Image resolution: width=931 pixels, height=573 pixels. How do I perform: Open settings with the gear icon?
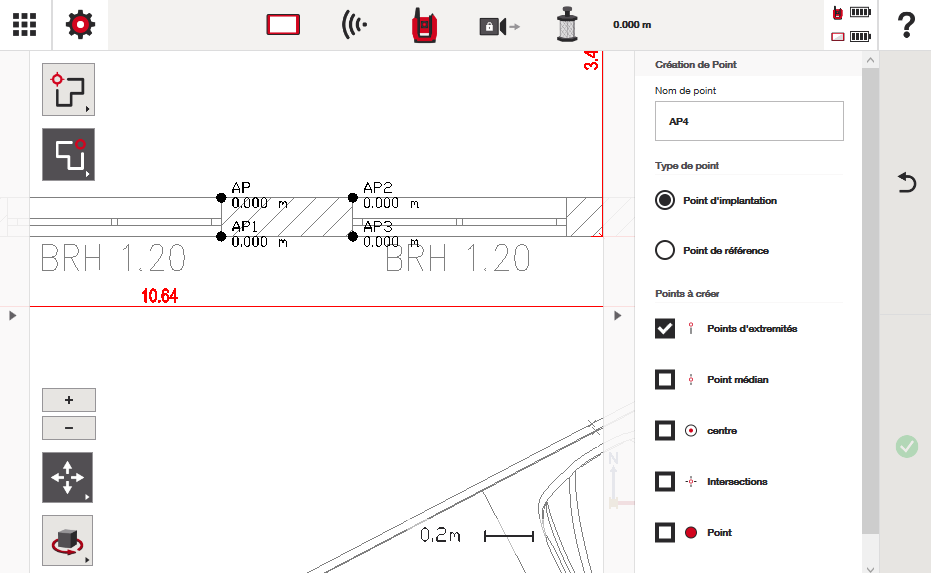point(80,25)
